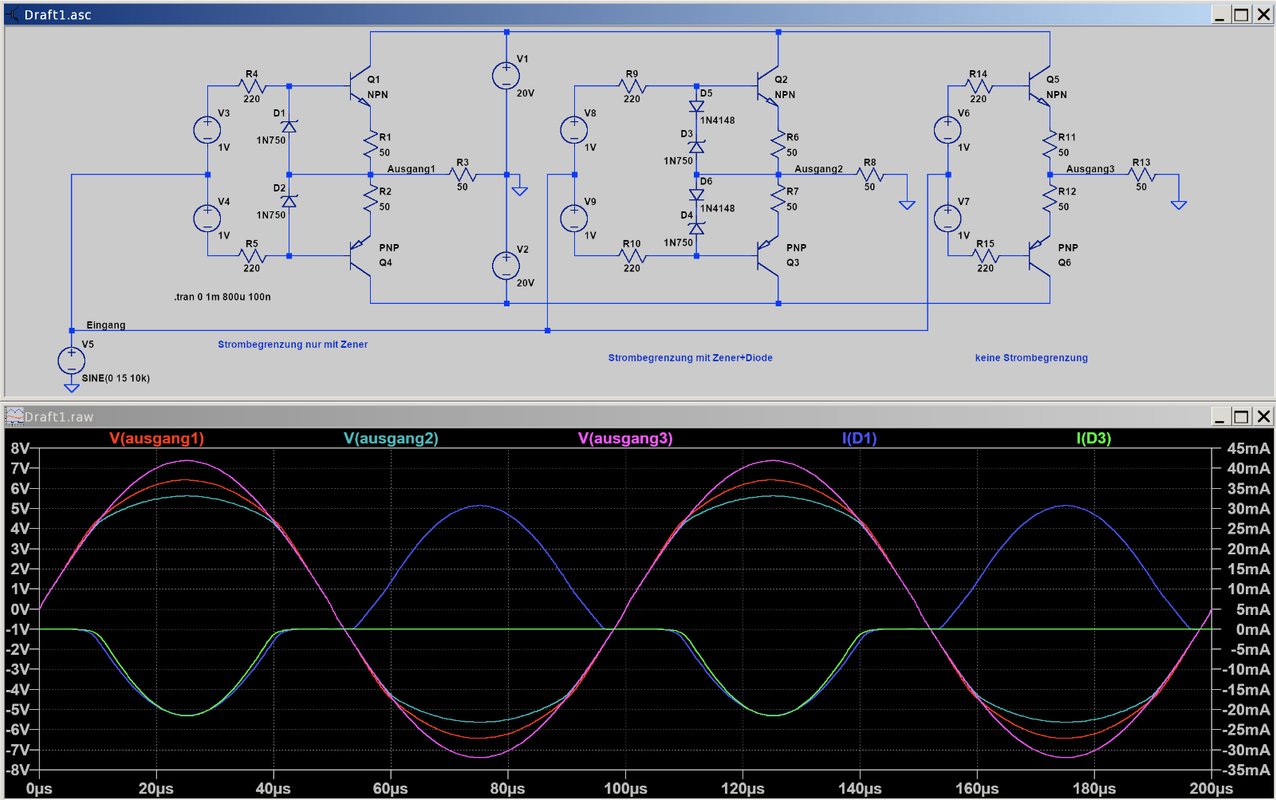Image resolution: width=1276 pixels, height=800 pixels.
Task: Click the I(D1) trace label
Action: 861,438
